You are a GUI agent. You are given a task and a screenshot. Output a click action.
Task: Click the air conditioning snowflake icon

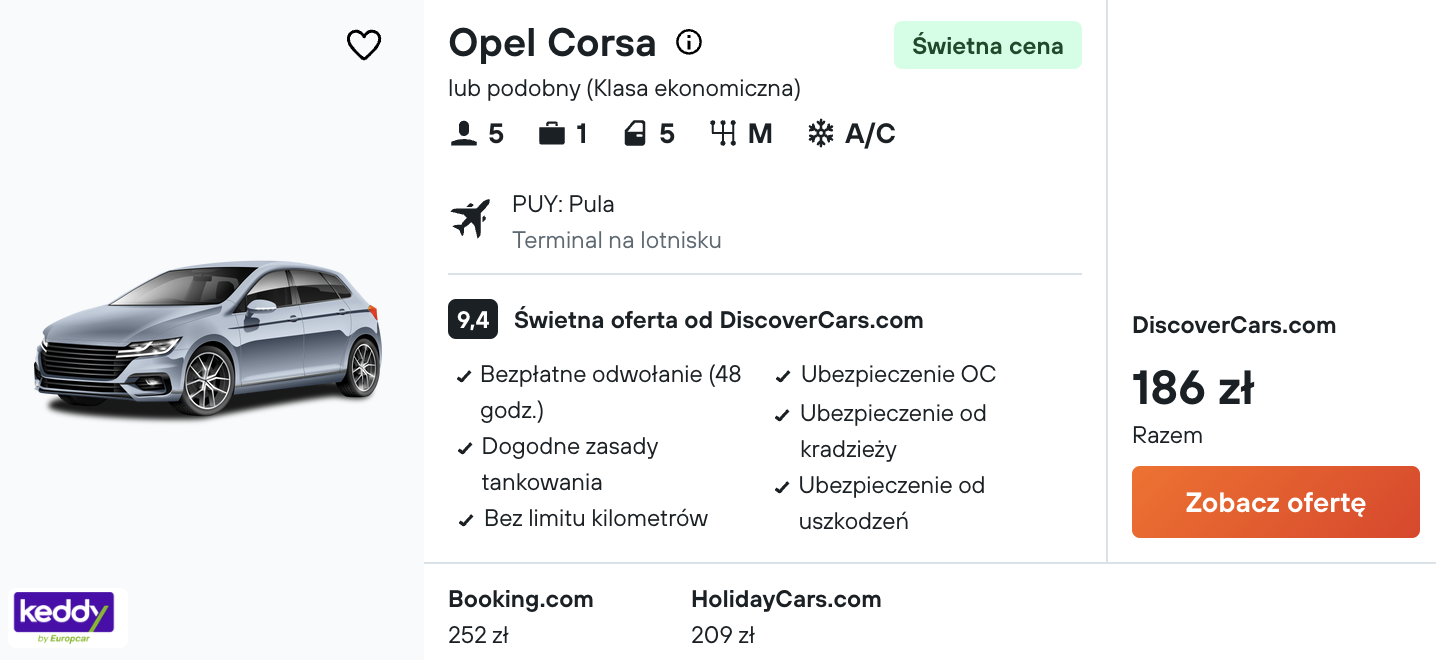pyautogui.click(x=820, y=134)
